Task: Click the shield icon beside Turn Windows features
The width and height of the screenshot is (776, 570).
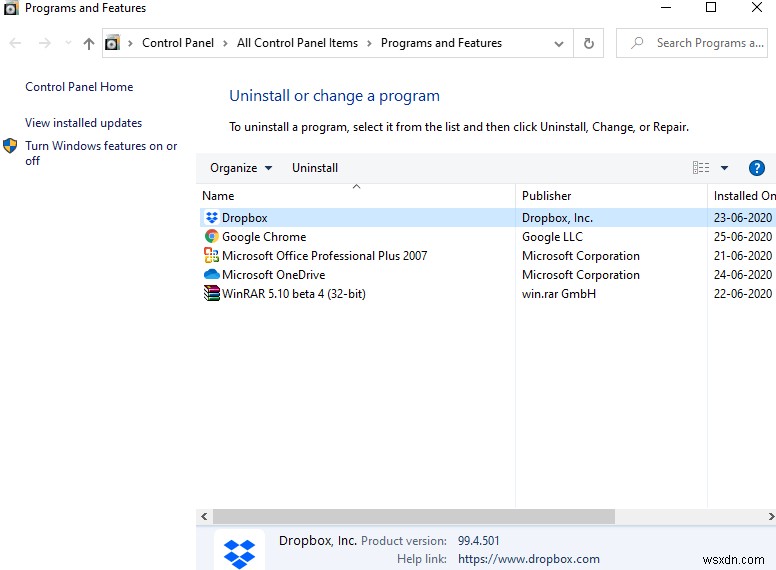Action: [10, 146]
